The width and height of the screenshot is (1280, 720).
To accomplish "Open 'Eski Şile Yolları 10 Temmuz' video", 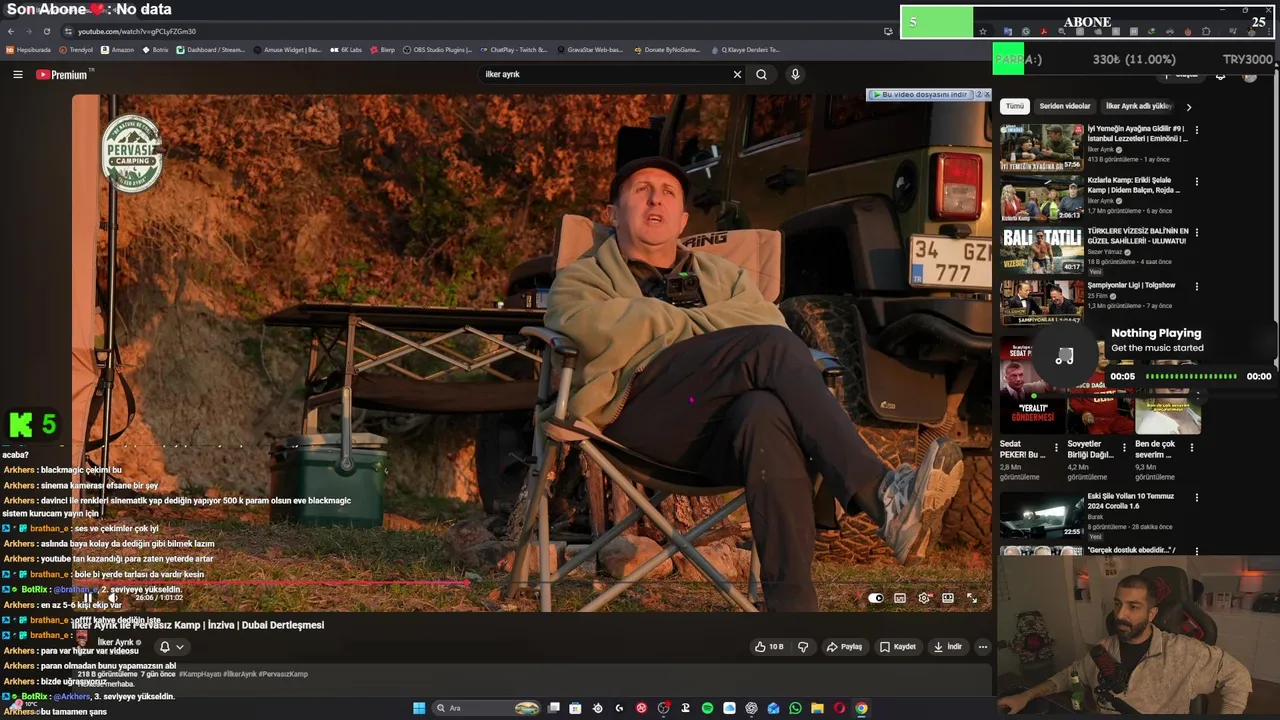I will pyautogui.click(x=1131, y=501).
